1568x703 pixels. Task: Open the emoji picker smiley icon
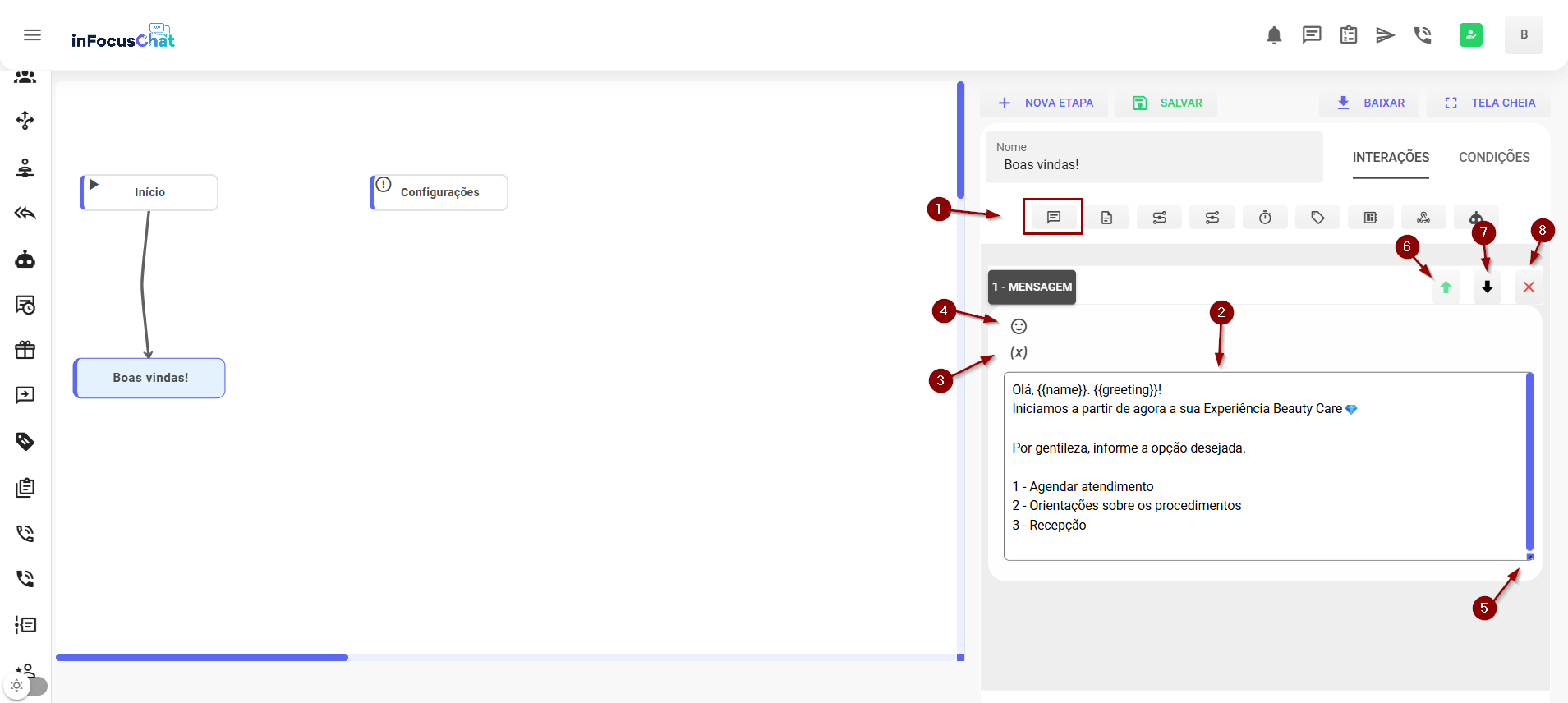tap(1019, 326)
